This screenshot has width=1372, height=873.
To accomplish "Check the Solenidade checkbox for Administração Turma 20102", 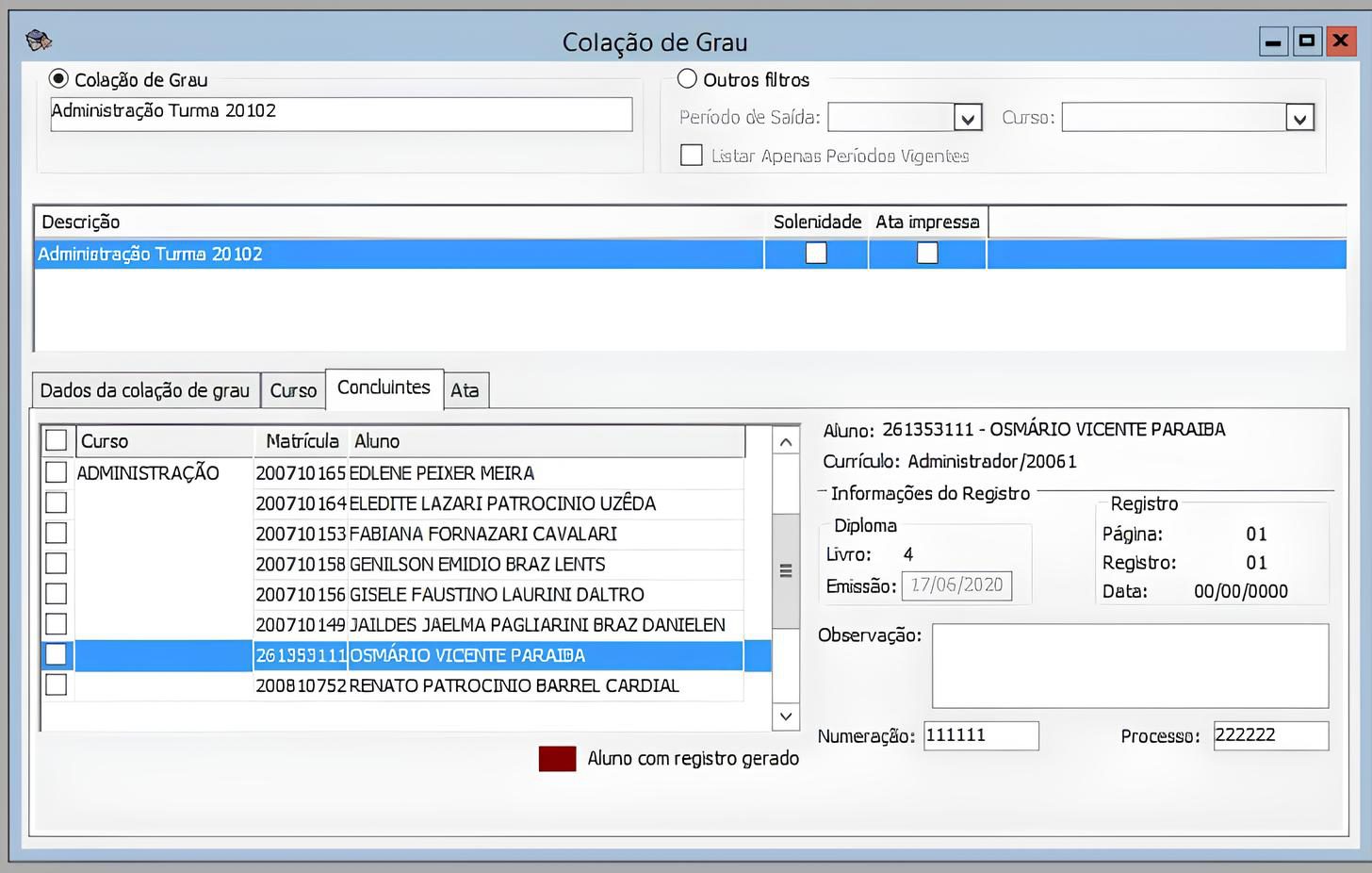I will click(x=815, y=253).
